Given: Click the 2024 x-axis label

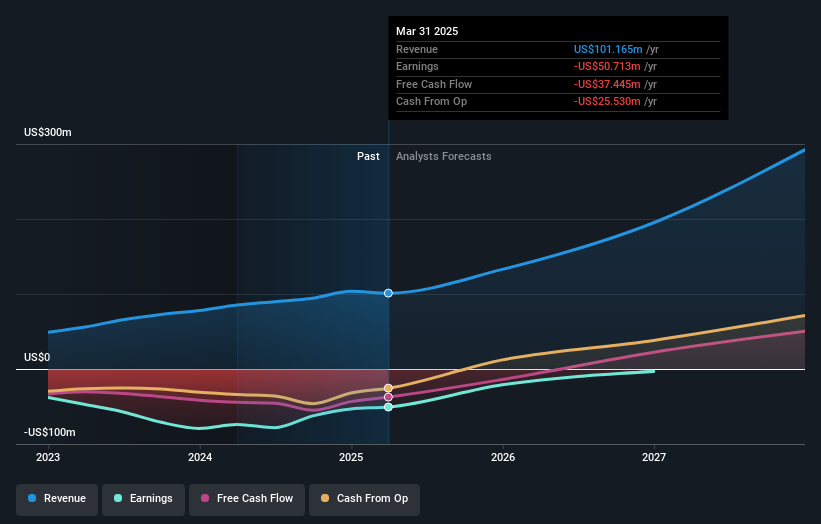Looking at the screenshot, I should pyautogui.click(x=200, y=457).
